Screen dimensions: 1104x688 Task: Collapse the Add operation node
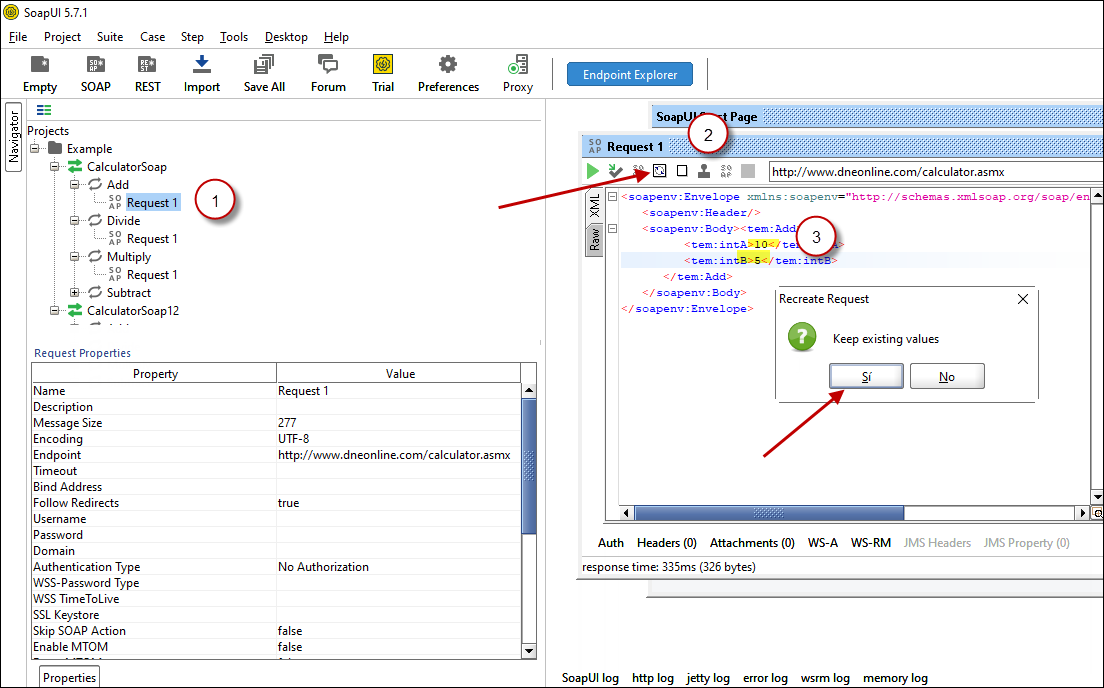(75, 184)
